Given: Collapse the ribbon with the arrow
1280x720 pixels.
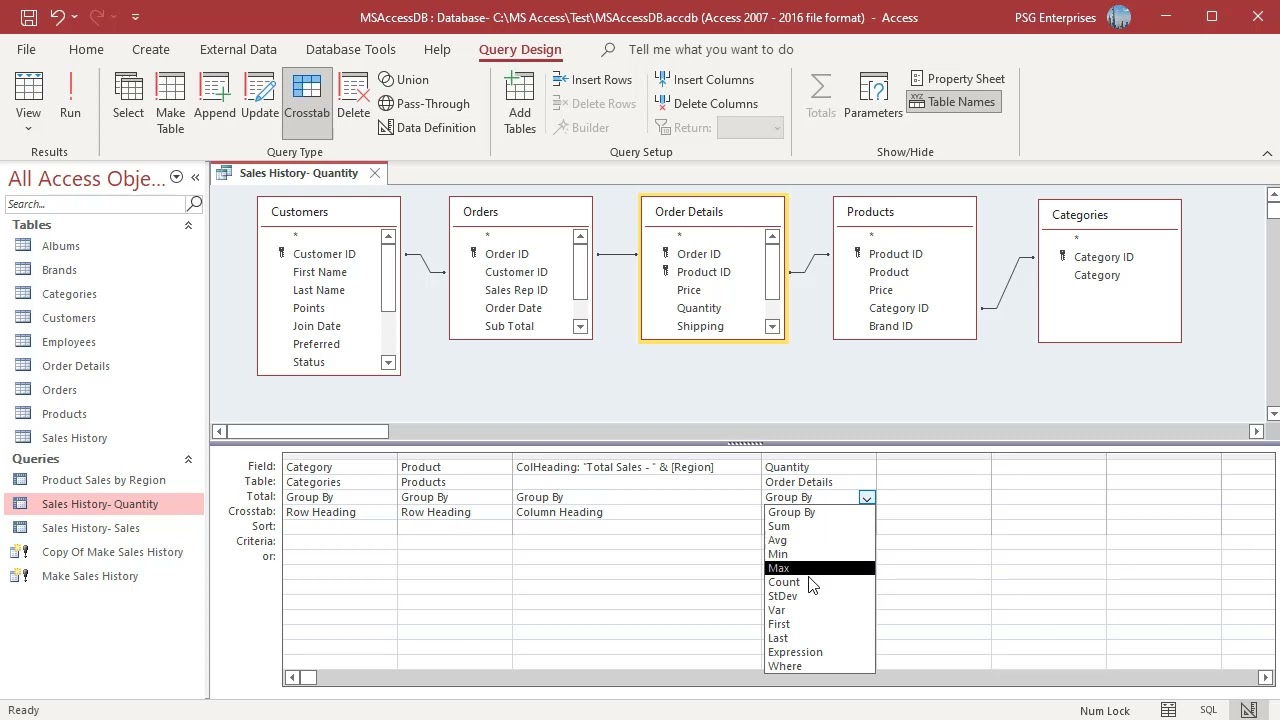Looking at the screenshot, I should (1267, 153).
